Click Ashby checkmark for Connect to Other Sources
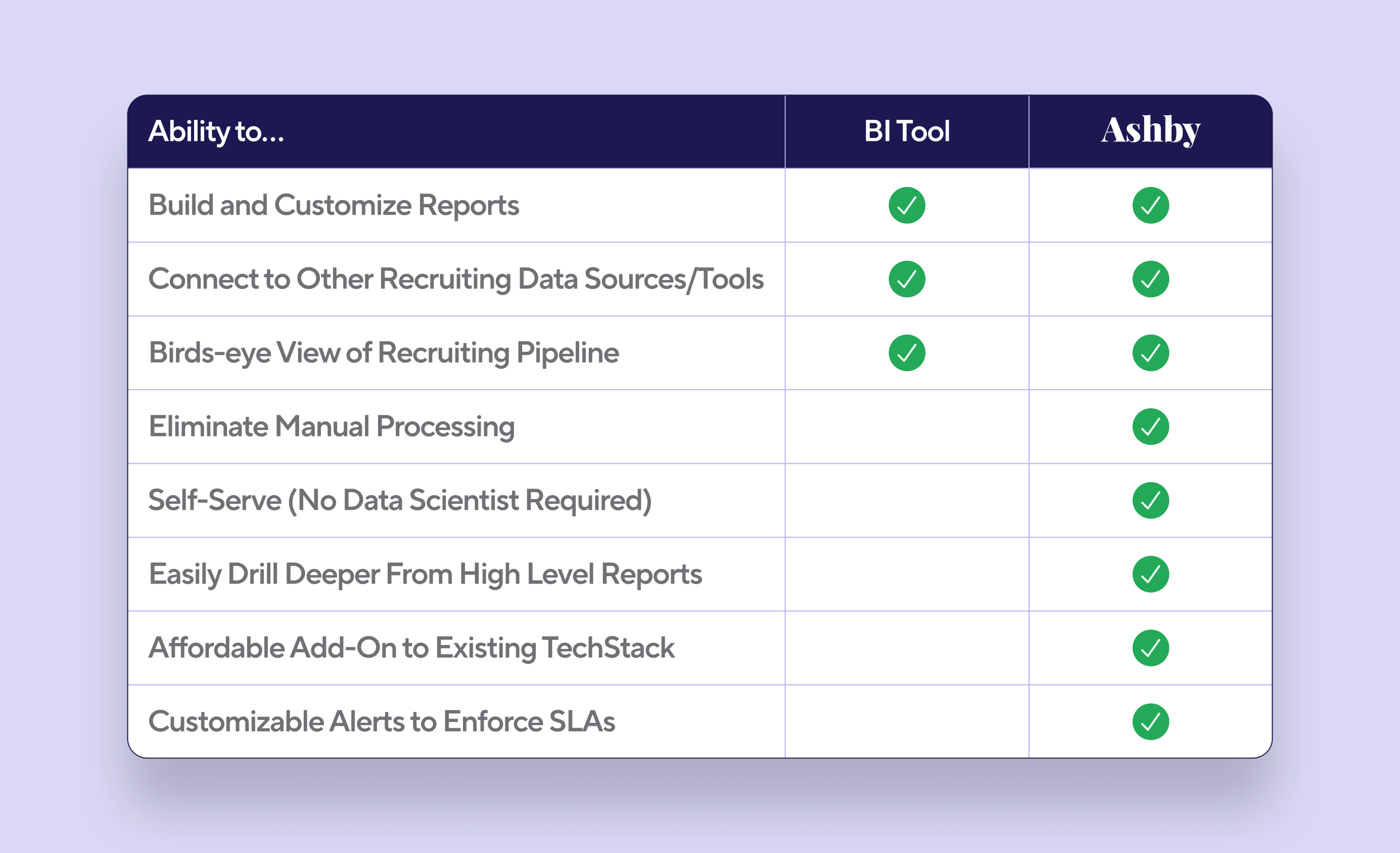The width and height of the screenshot is (1400, 853). click(x=1150, y=279)
